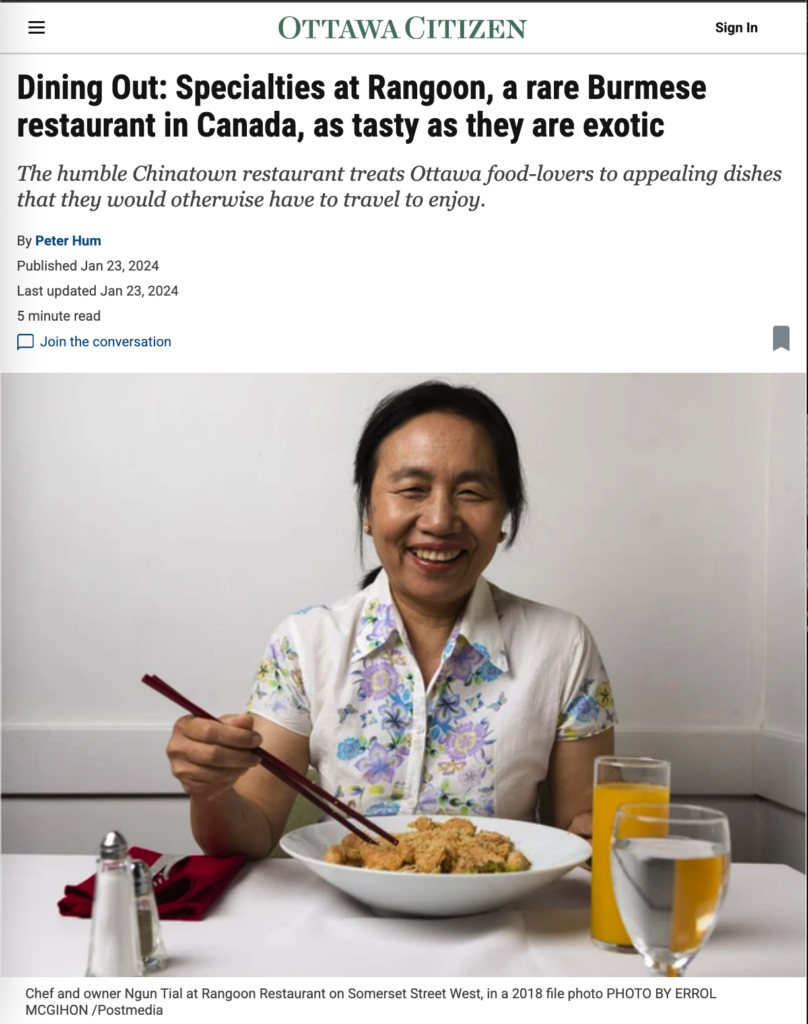Open the main photo of chef Ngun Tial
The width and height of the screenshot is (808, 1024).
point(404,675)
